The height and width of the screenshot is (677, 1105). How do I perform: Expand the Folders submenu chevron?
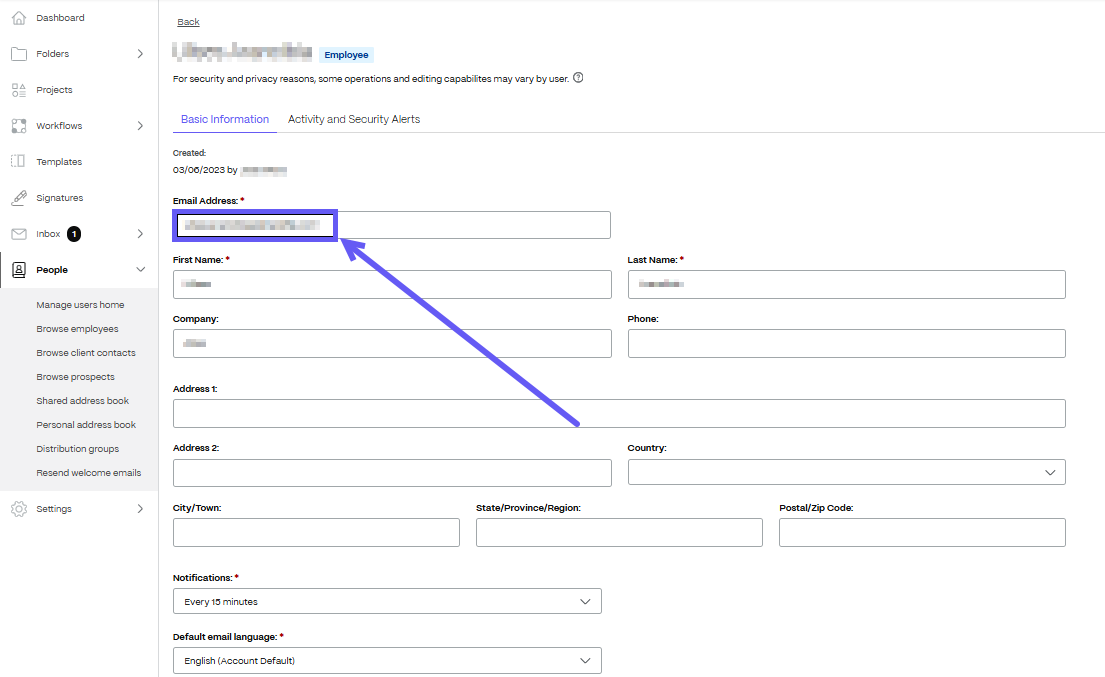click(x=140, y=54)
